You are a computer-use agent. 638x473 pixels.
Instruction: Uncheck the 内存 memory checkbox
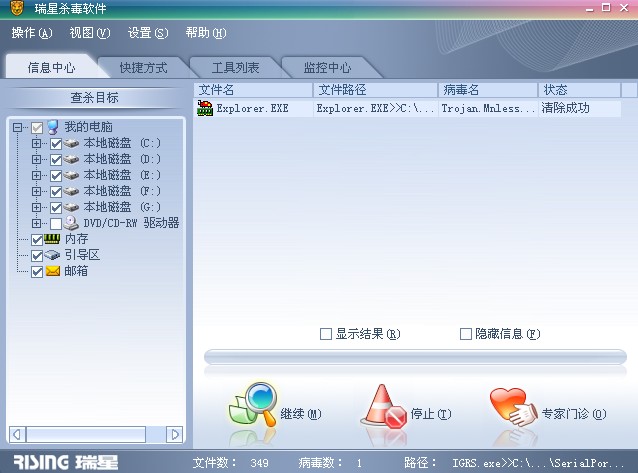pos(37,240)
